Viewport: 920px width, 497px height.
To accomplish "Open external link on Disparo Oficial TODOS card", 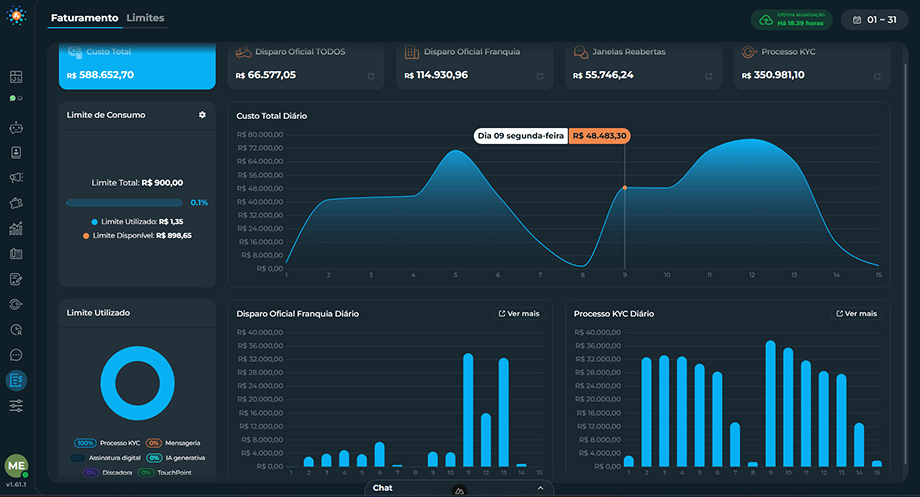I will [x=371, y=76].
